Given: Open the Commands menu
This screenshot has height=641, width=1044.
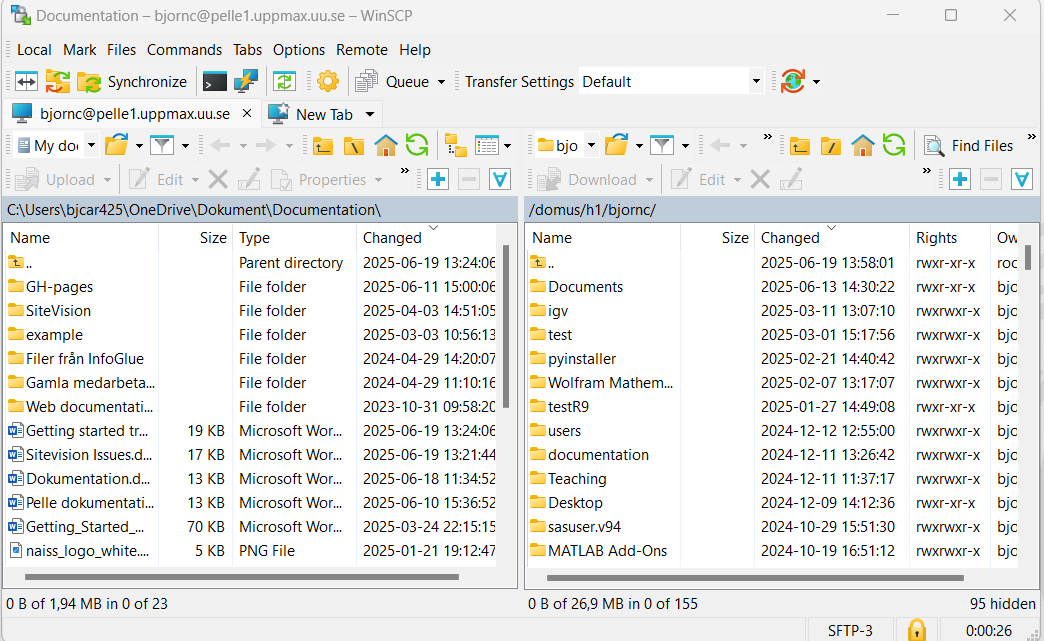Looking at the screenshot, I should point(184,49).
